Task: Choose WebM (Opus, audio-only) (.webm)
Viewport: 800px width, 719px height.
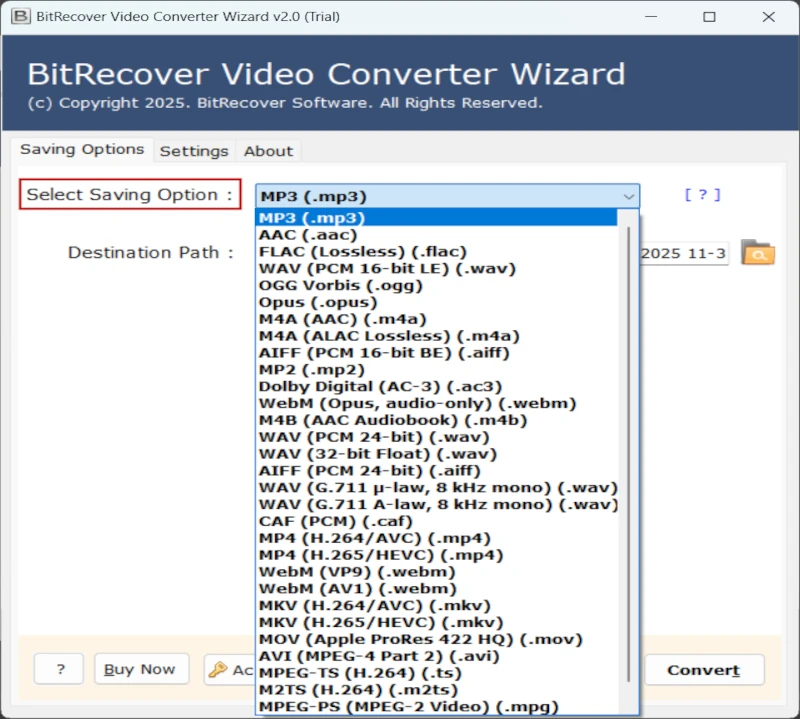Action: click(436, 403)
